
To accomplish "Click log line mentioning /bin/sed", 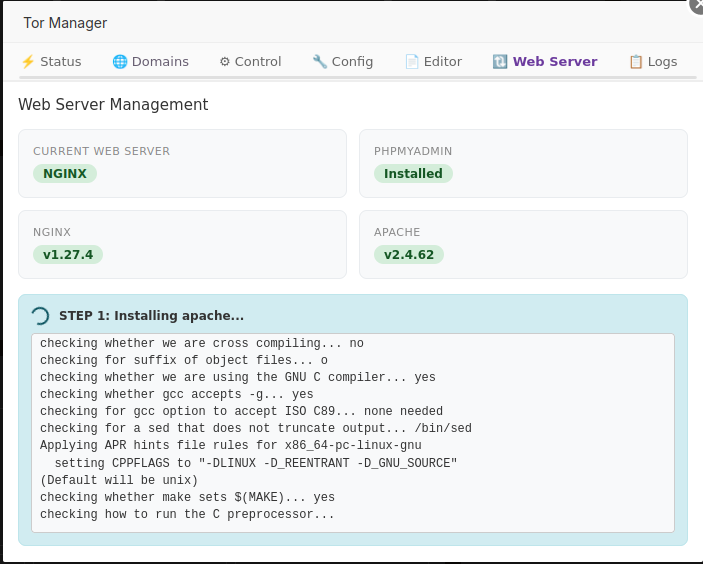I will tap(256, 429).
